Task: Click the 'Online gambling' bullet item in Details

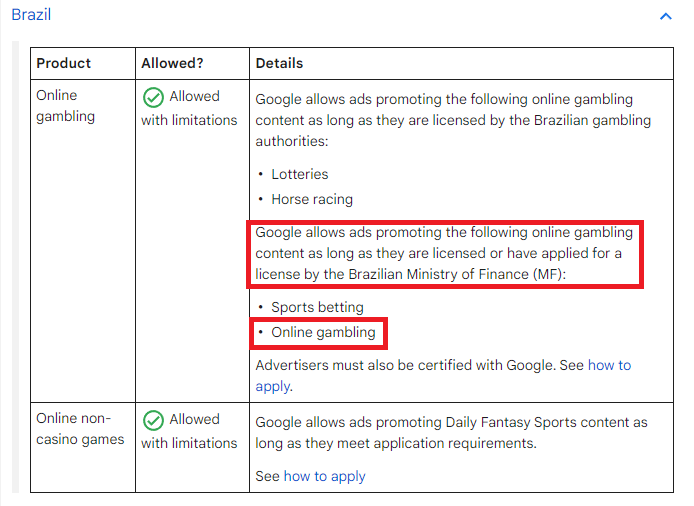Action: 323,332
